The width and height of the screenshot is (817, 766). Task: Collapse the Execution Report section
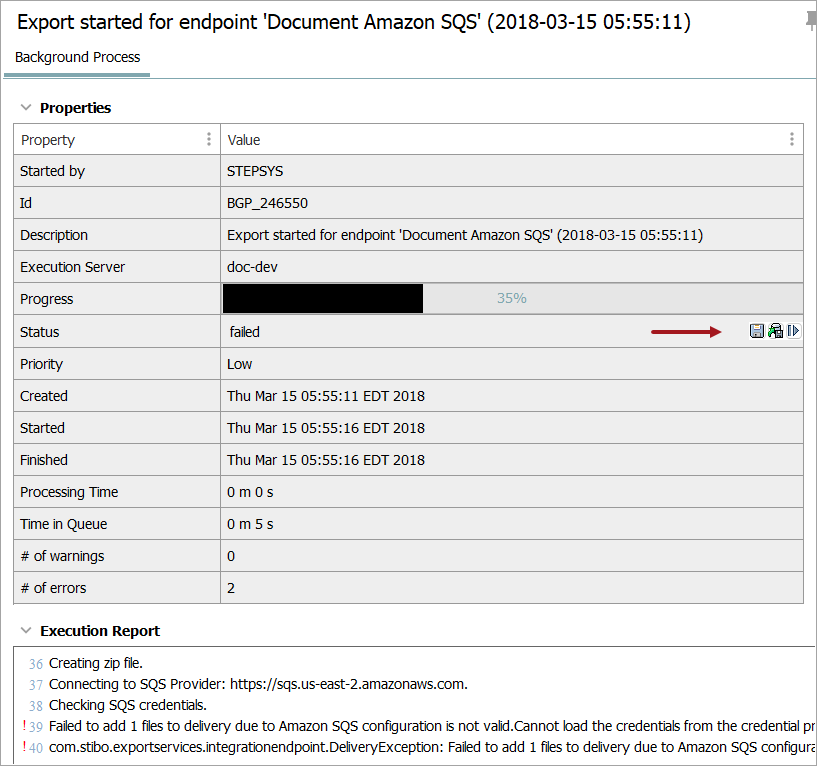[x=26, y=631]
